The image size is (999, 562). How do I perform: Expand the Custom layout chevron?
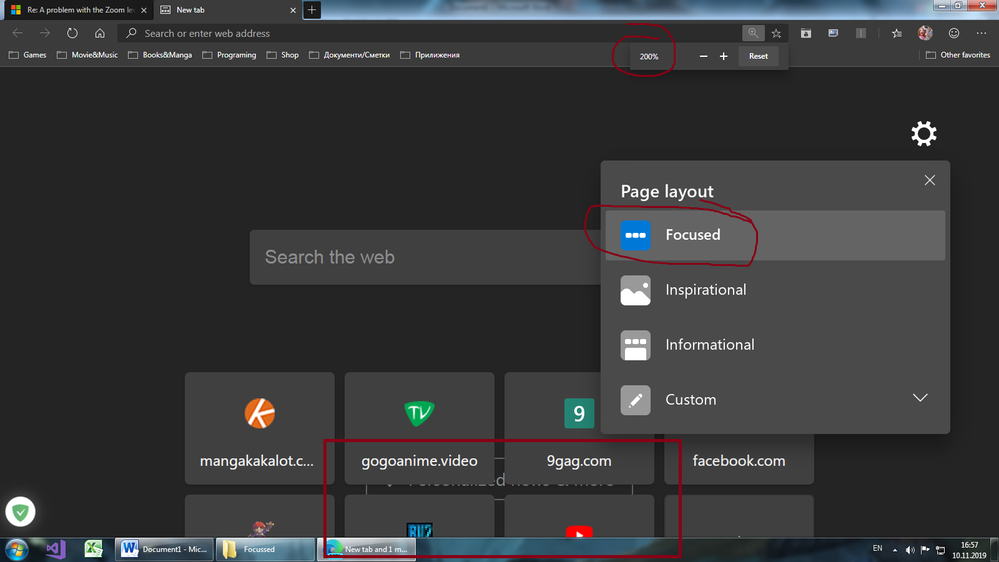pos(920,398)
